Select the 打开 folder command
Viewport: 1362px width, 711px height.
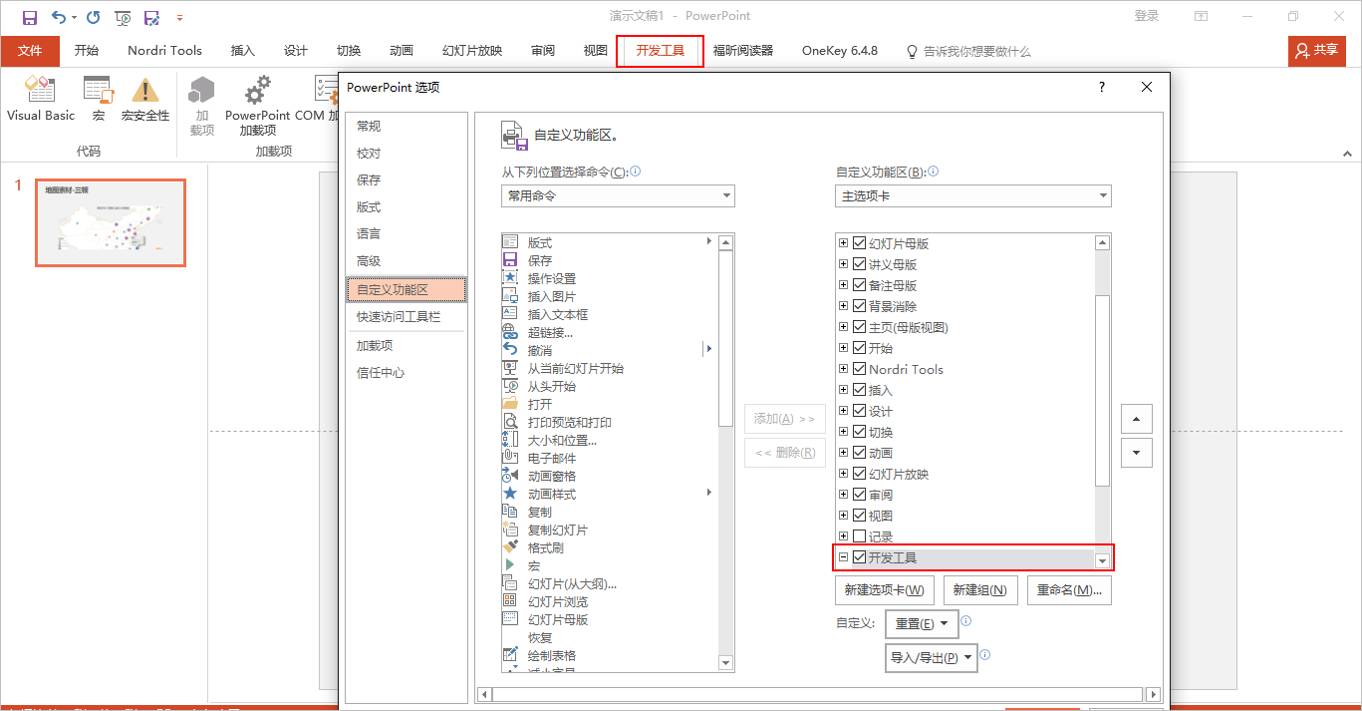[x=539, y=404]
